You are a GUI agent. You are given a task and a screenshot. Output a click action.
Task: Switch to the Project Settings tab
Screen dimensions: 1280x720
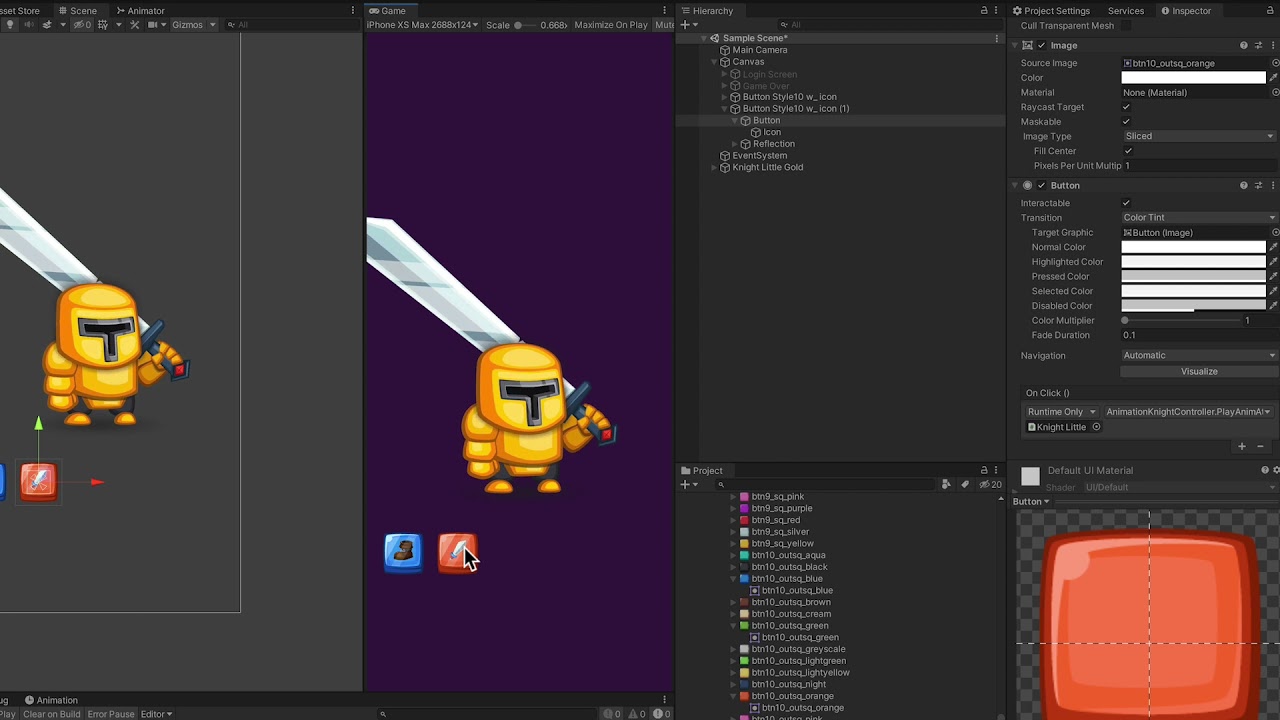1050,10
